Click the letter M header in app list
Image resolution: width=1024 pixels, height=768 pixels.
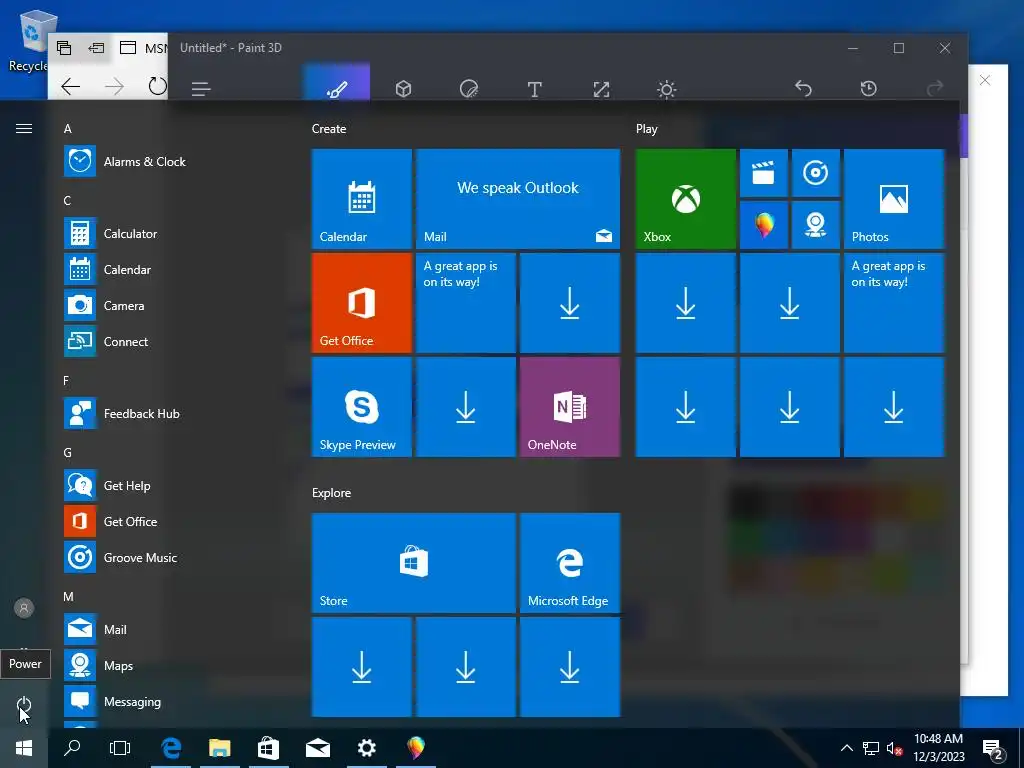(x=68, y=596)
